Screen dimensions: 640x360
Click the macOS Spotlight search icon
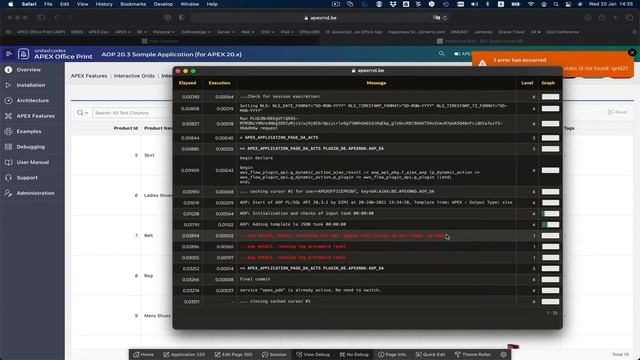(556, 4)
